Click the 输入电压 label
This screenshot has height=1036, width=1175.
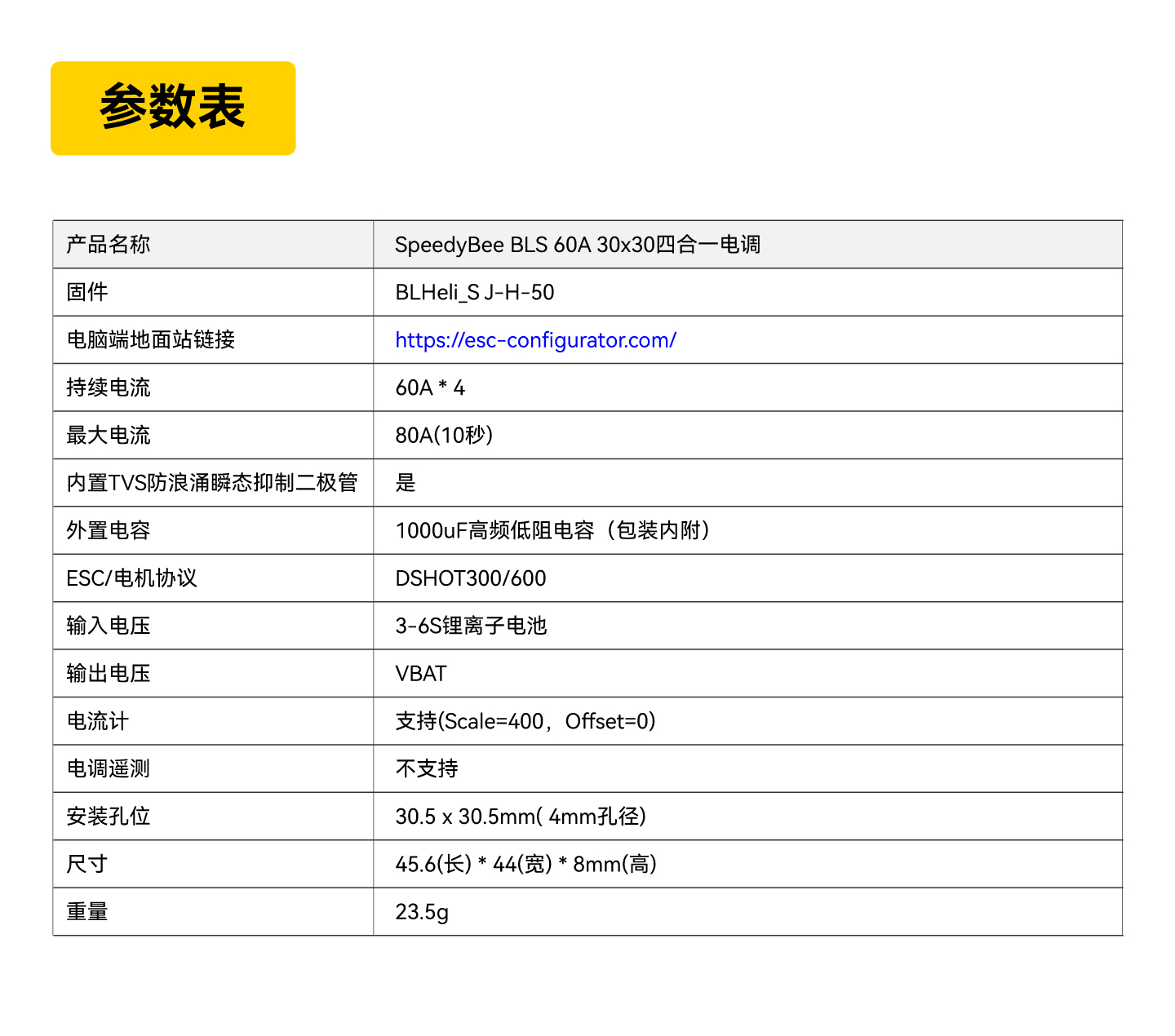108,626
